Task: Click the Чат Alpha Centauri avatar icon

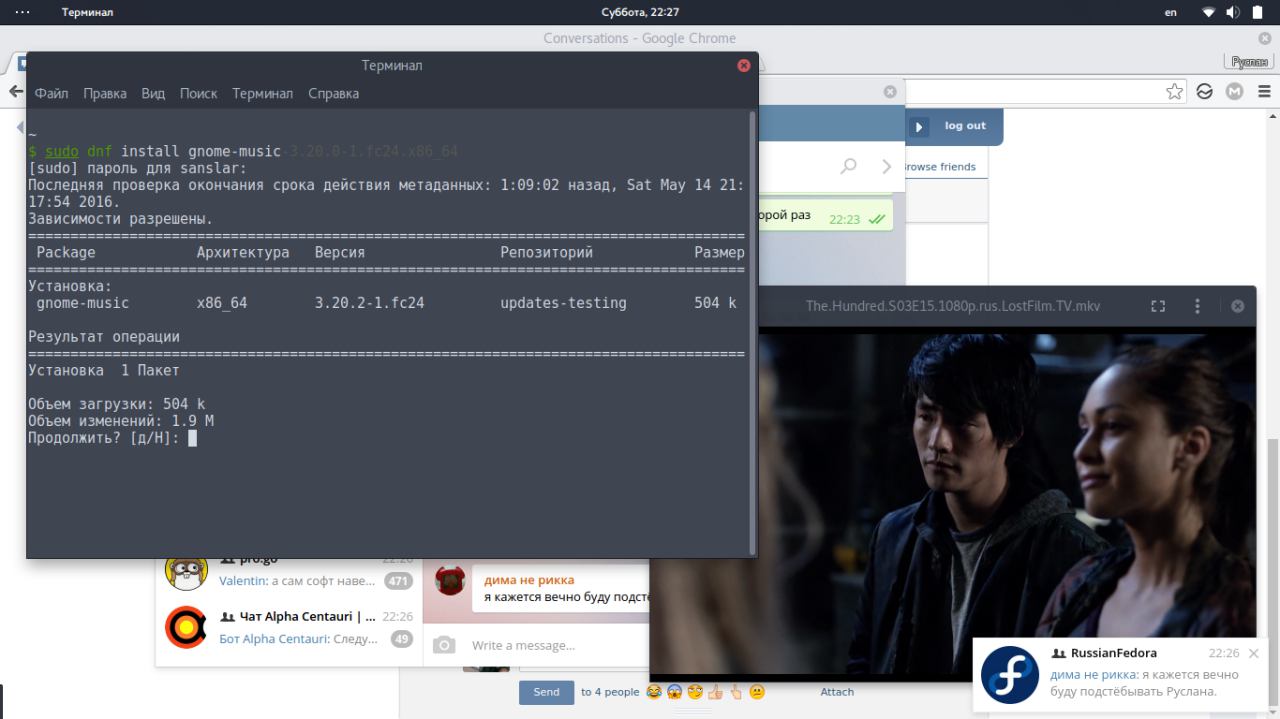Action: click(x=186, y=627)
